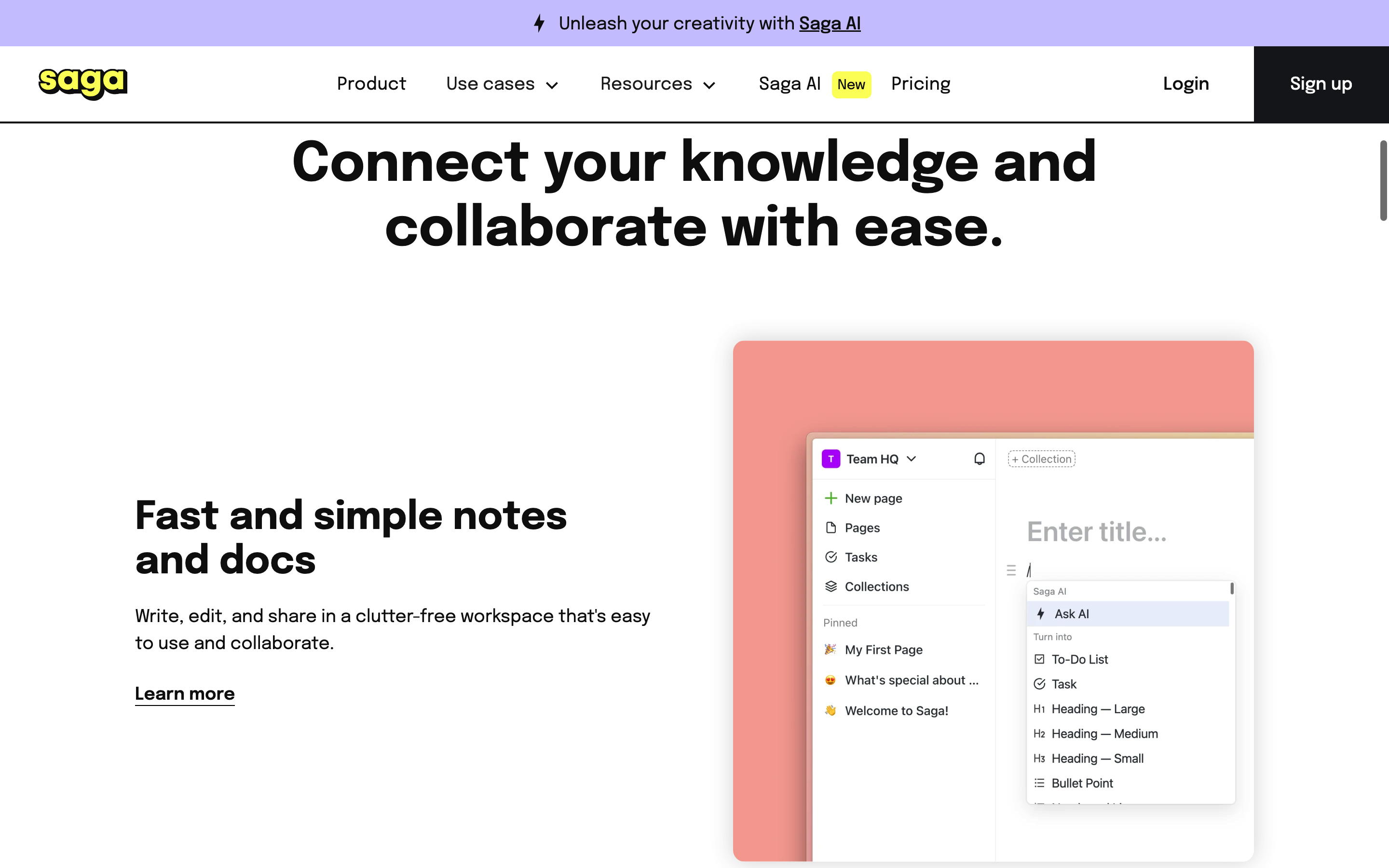Click the Enter title field
The height and width of the screenshot is (868, 1389).
click(1096, 531)
